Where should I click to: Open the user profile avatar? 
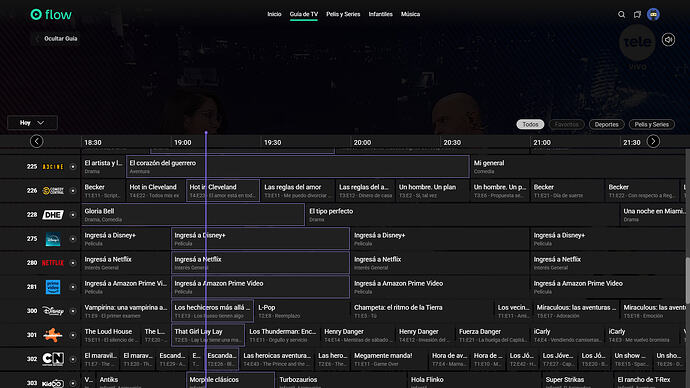(653, 15)
